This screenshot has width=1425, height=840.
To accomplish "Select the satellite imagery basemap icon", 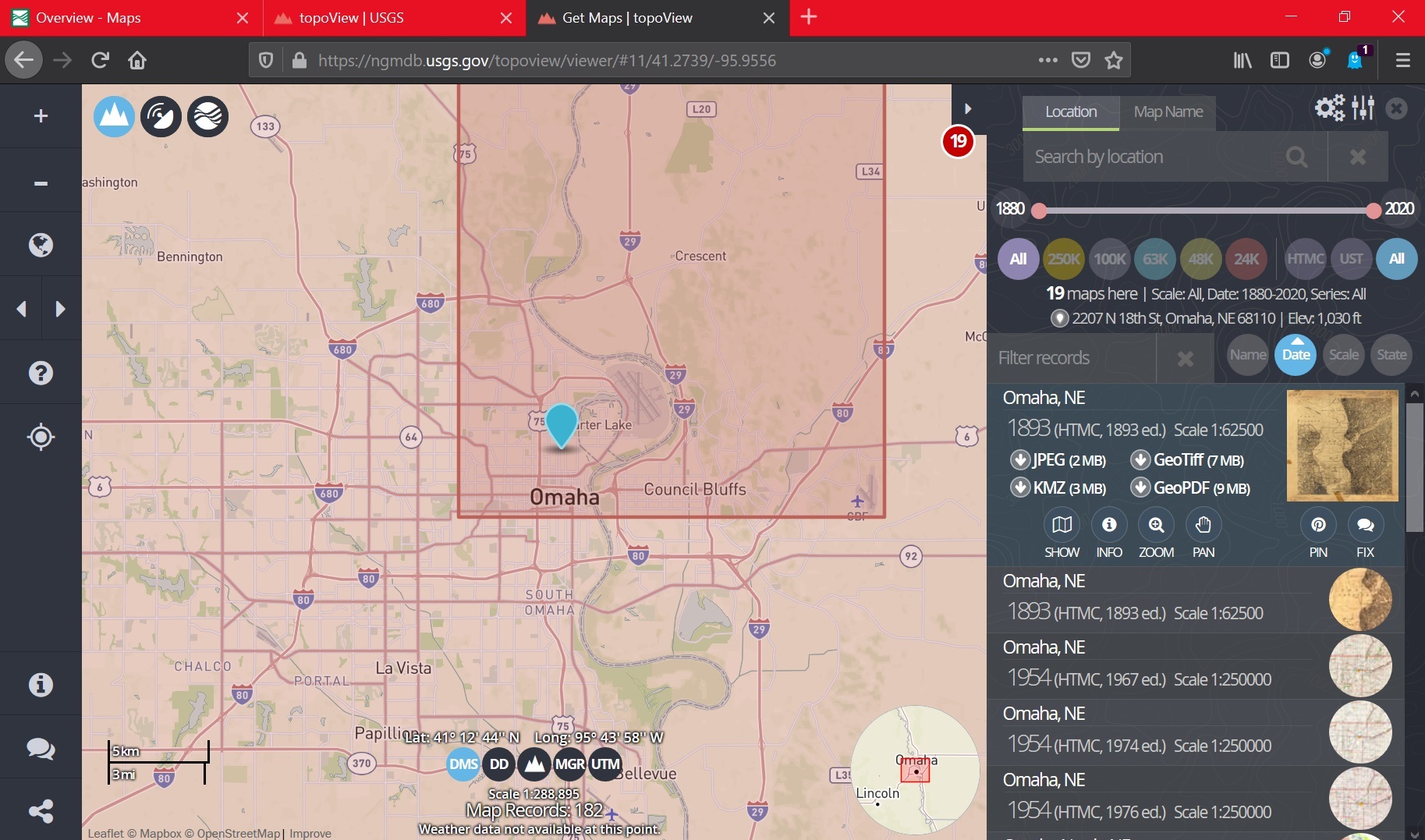I will point(161,116).
